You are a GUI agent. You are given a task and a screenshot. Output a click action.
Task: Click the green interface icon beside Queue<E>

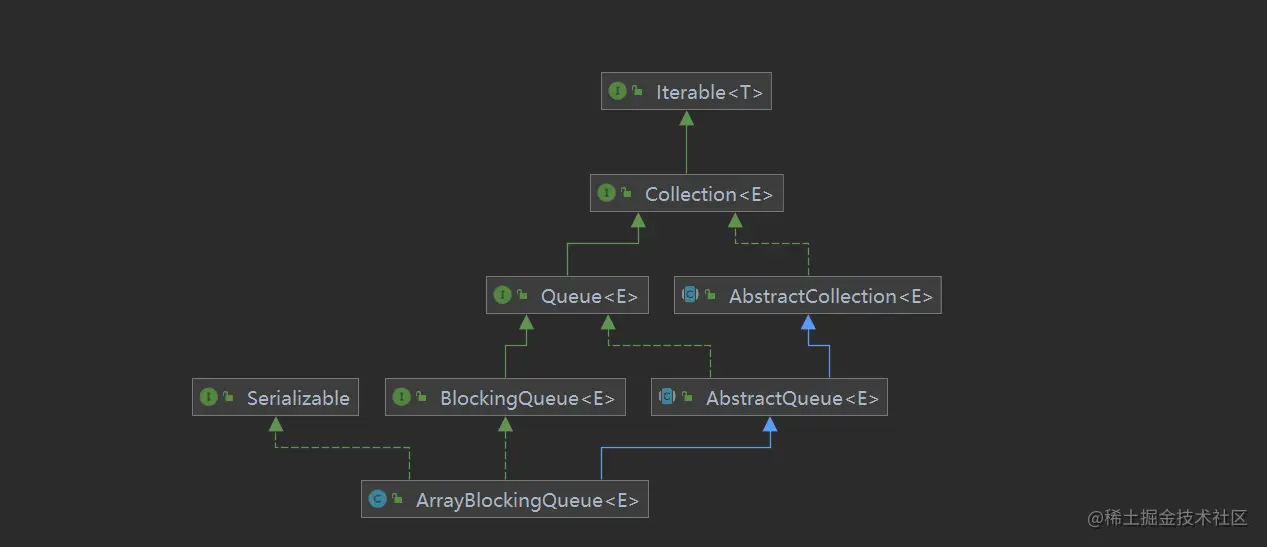coord(502,296)
